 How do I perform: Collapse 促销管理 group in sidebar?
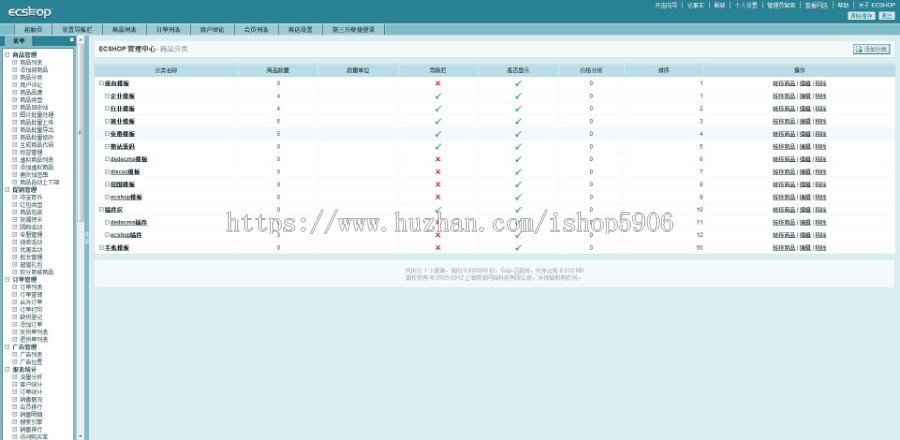(7, 189)
